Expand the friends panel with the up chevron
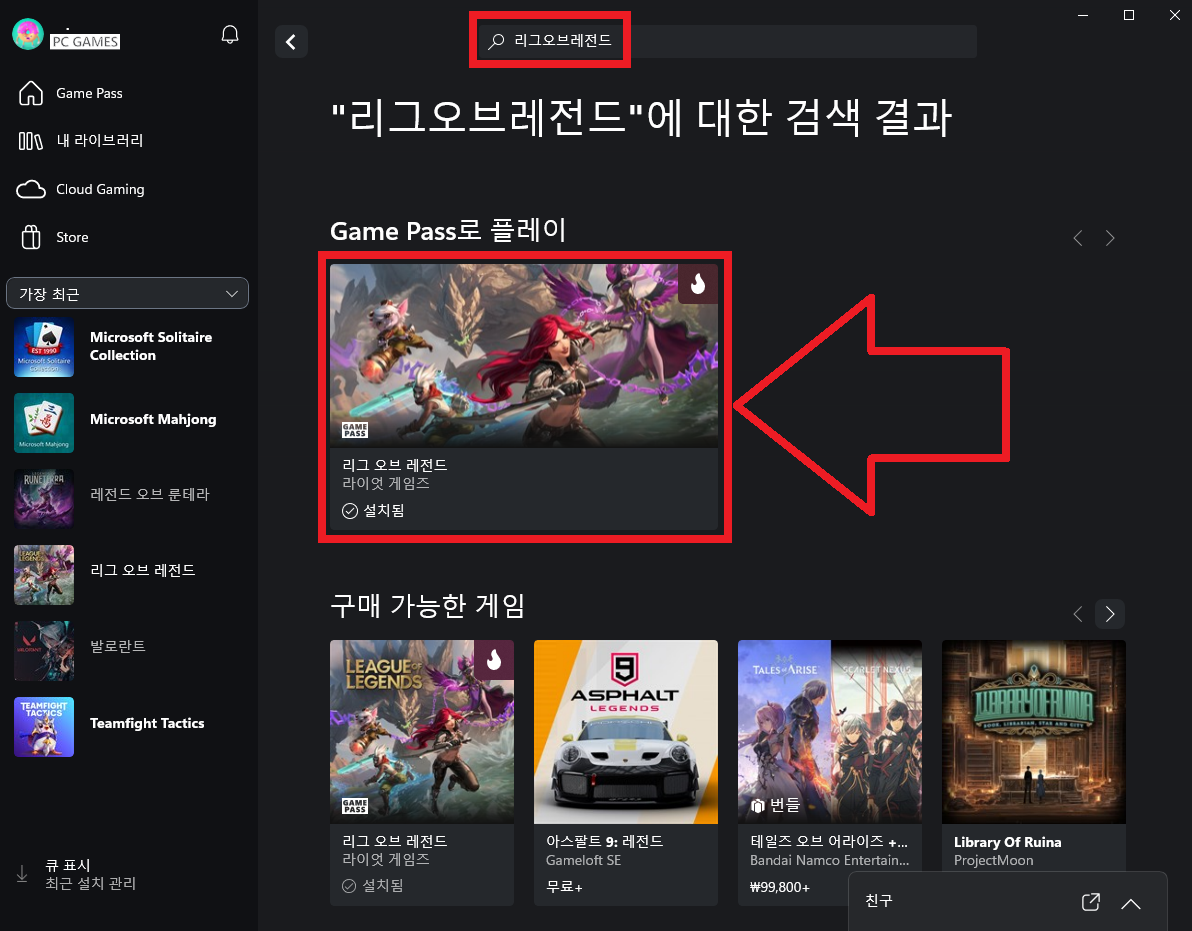Viewport: 1192px width, 931px height. click(x=1131, y=904)
